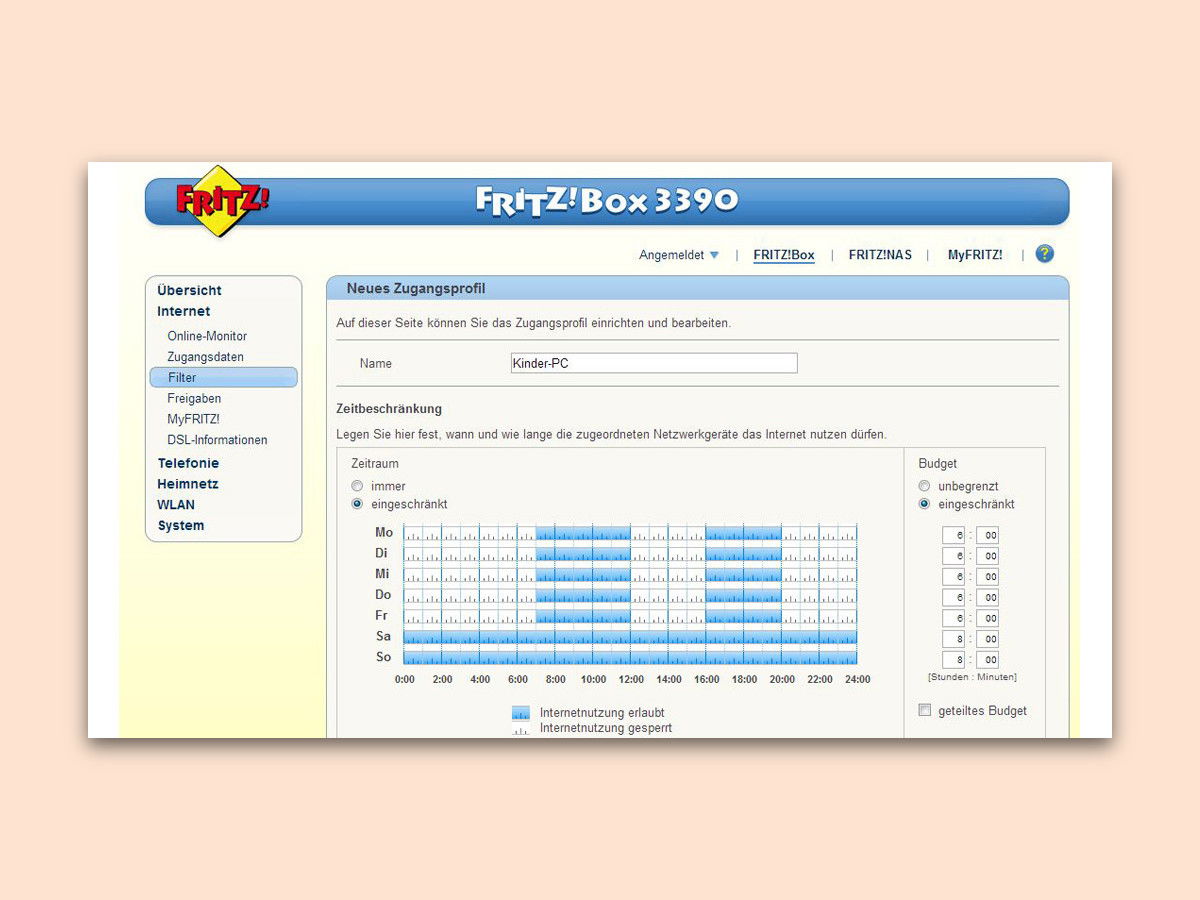Screen dimensions: 1200x900
Task: Click the Mo row in the time schedule
Action: [x=630, y=533]
